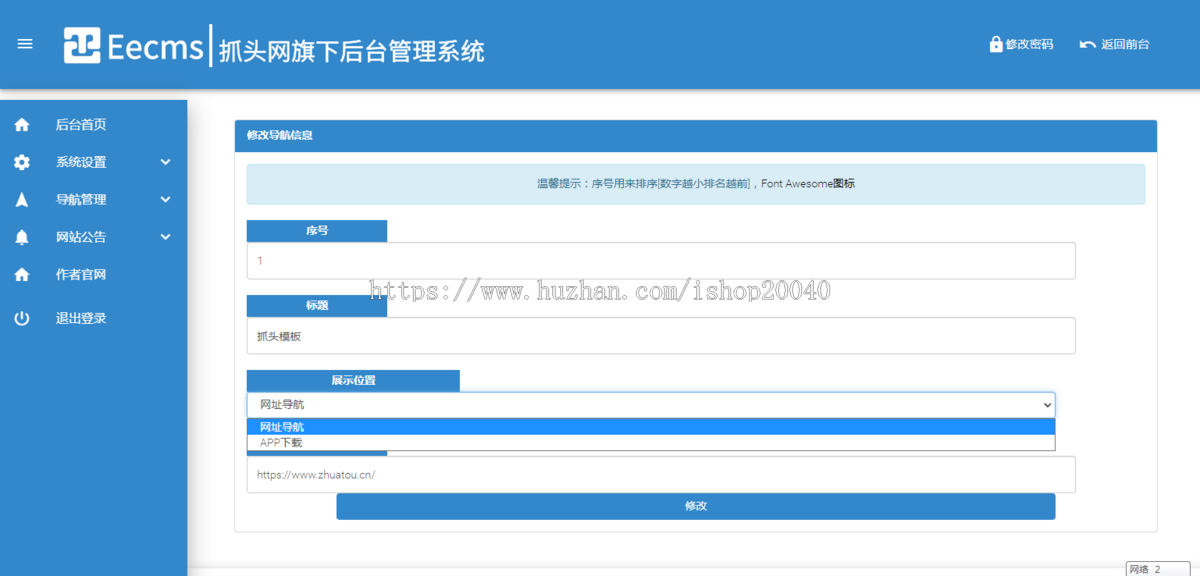This screenshot has width=1200, height=576.
Task: Click the blue 修改 submit button
Action: (x=696, y=506)
